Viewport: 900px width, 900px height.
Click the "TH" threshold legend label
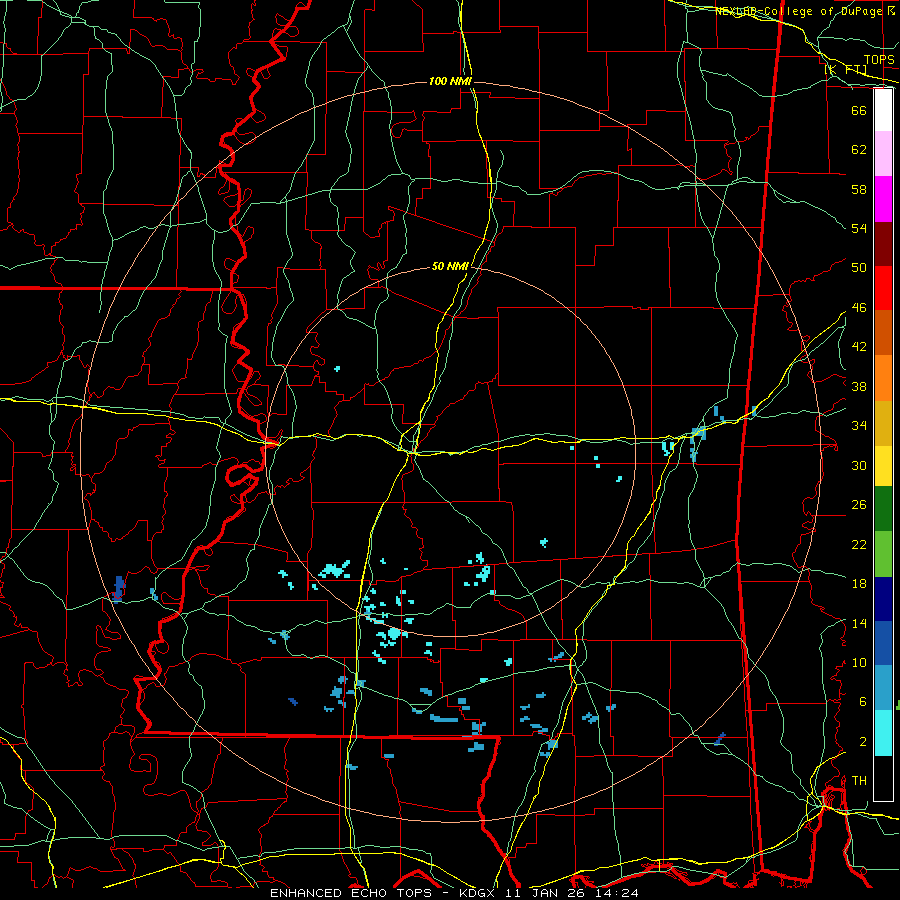859,781
